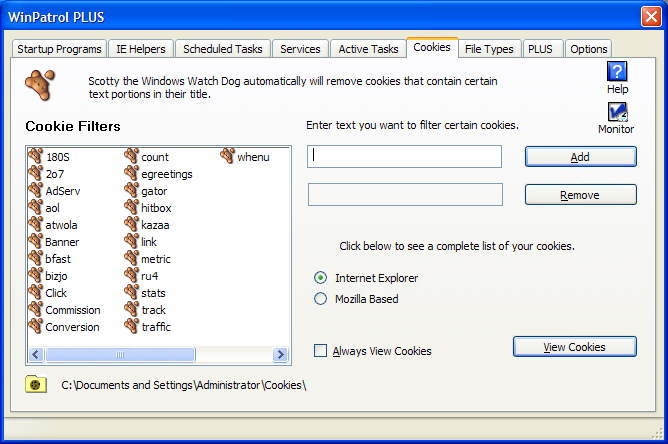Click the filter list scrollbar right arrow
668x444 pixels.
pos(280,355)
